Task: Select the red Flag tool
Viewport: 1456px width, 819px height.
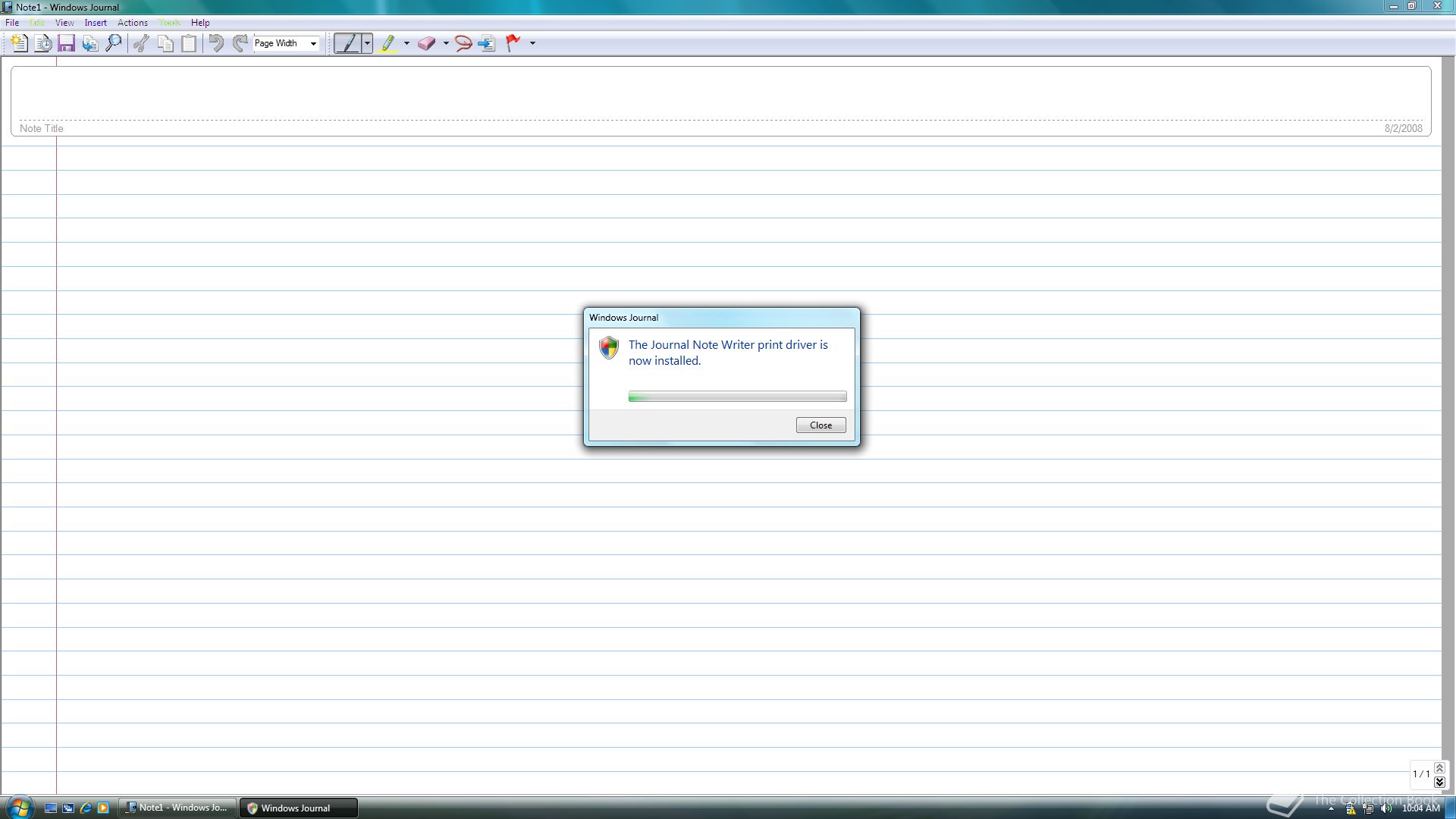Action: (513, 43)
